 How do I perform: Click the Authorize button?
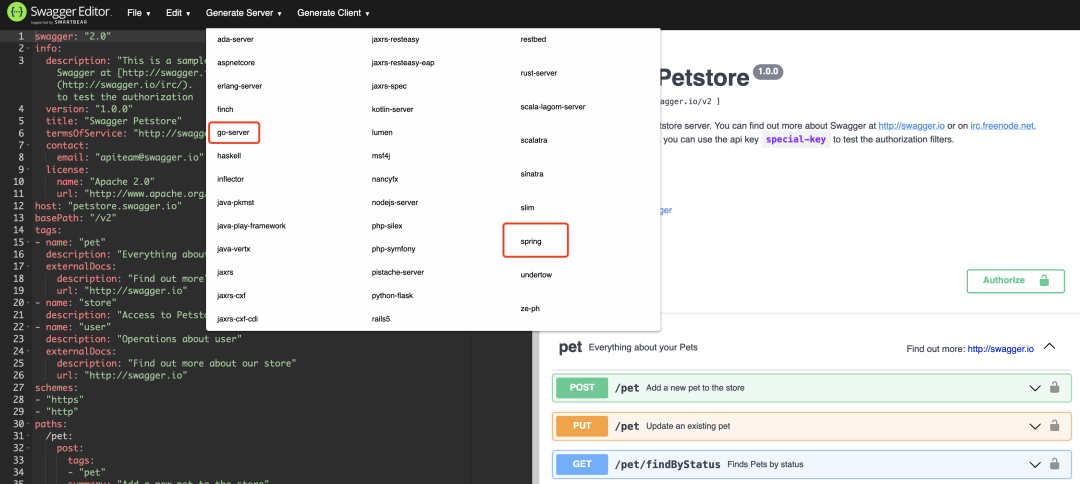point(1015,281)
